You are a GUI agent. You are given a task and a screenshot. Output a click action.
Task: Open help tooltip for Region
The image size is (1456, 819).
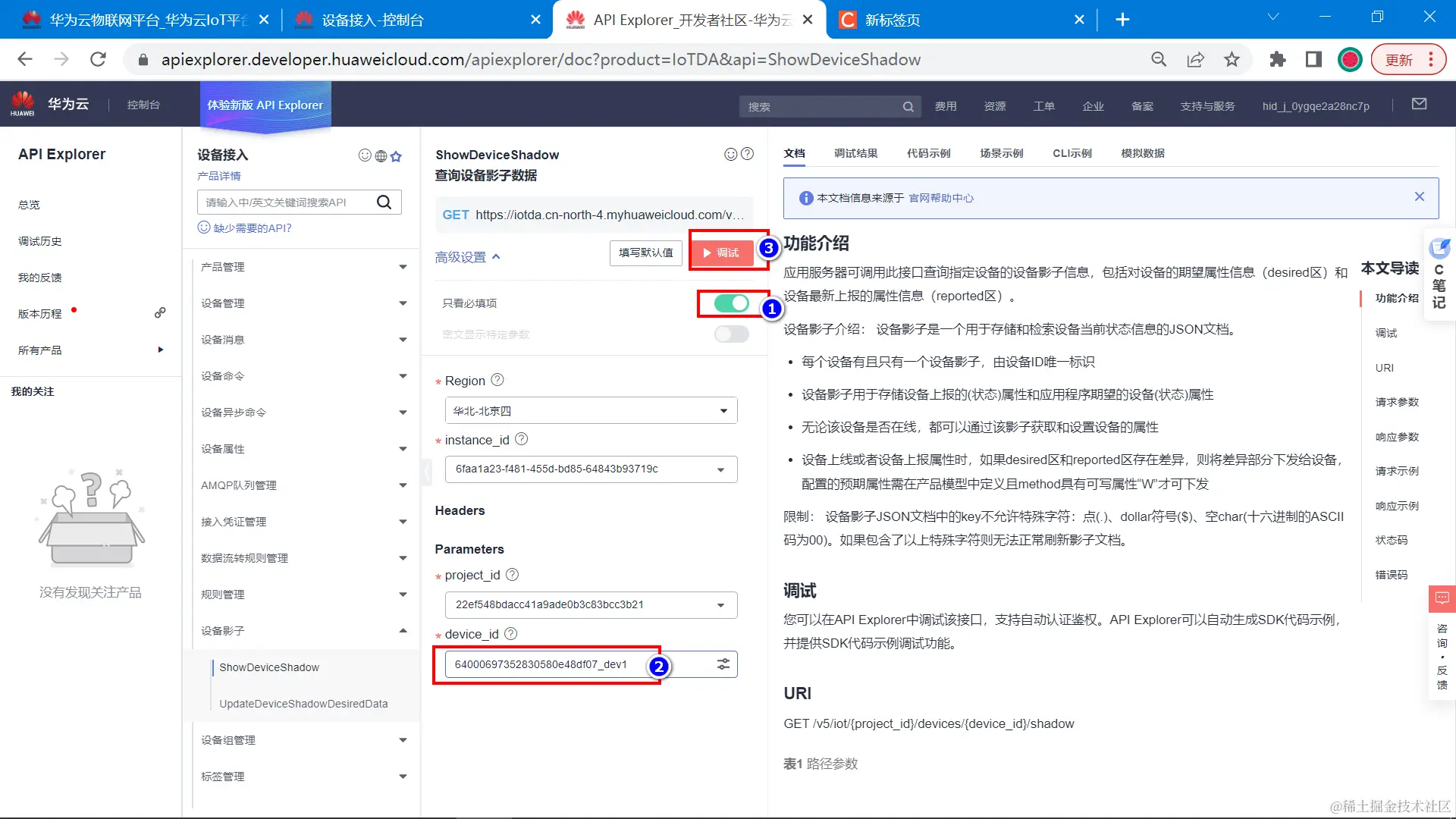[497, 380]
